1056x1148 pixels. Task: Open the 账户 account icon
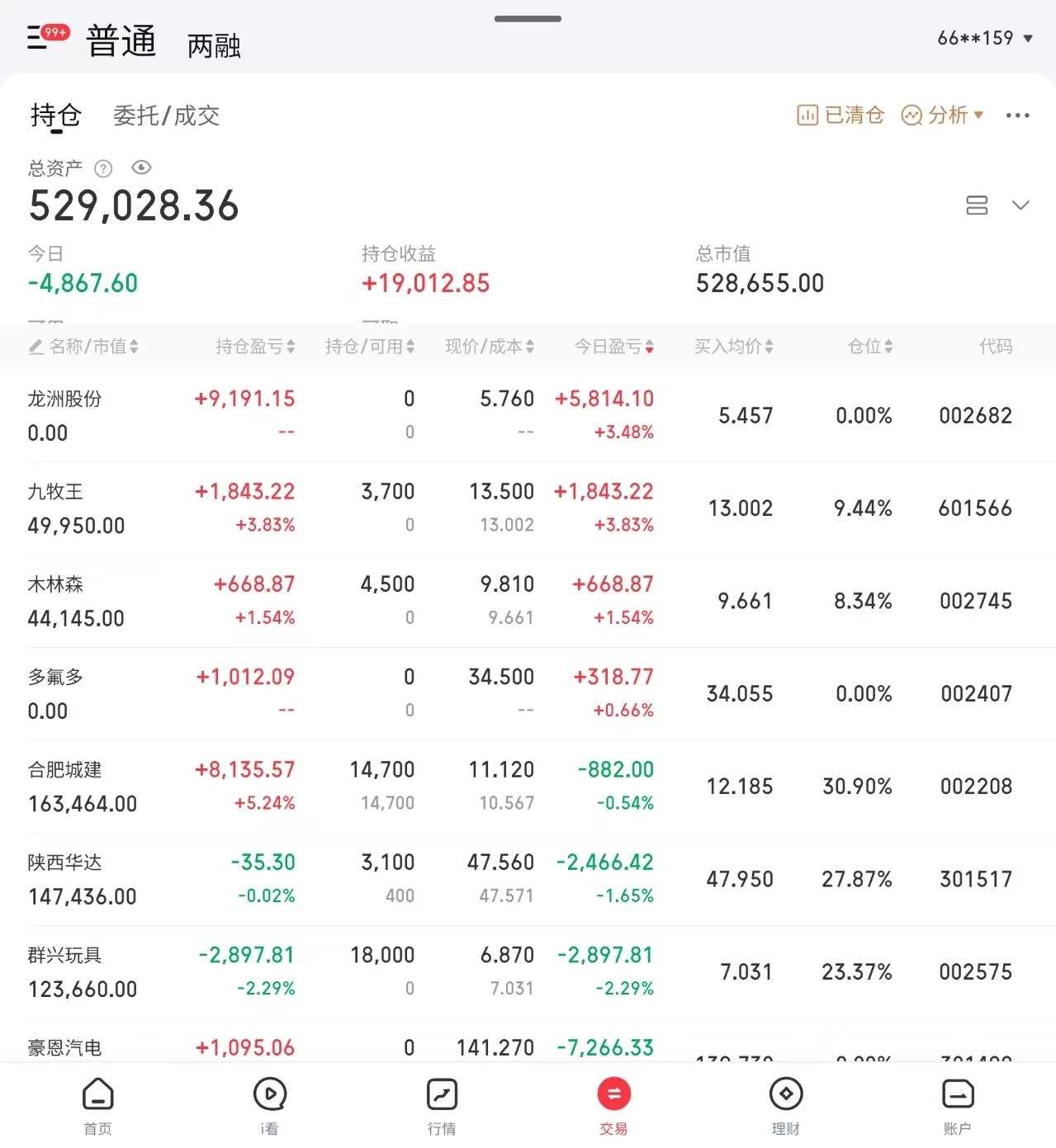957,1104
